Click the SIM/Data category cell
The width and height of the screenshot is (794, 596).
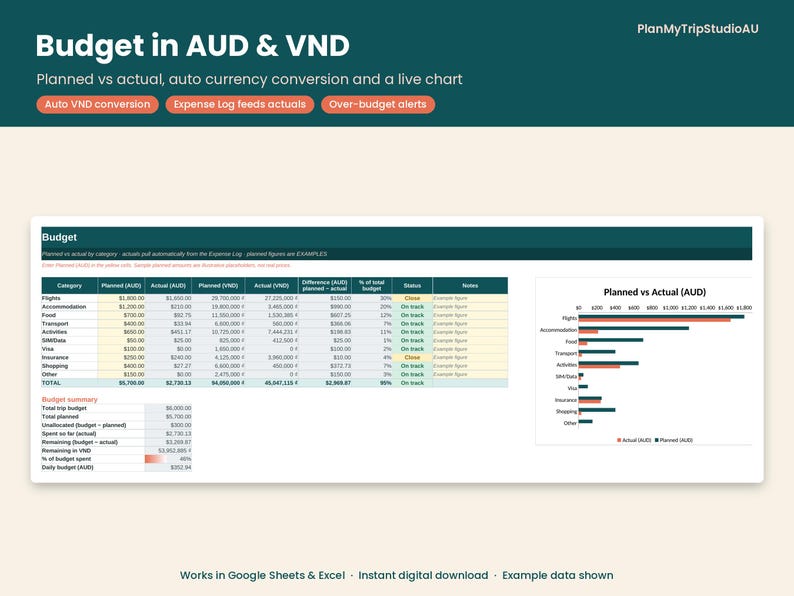click(69, 340)
